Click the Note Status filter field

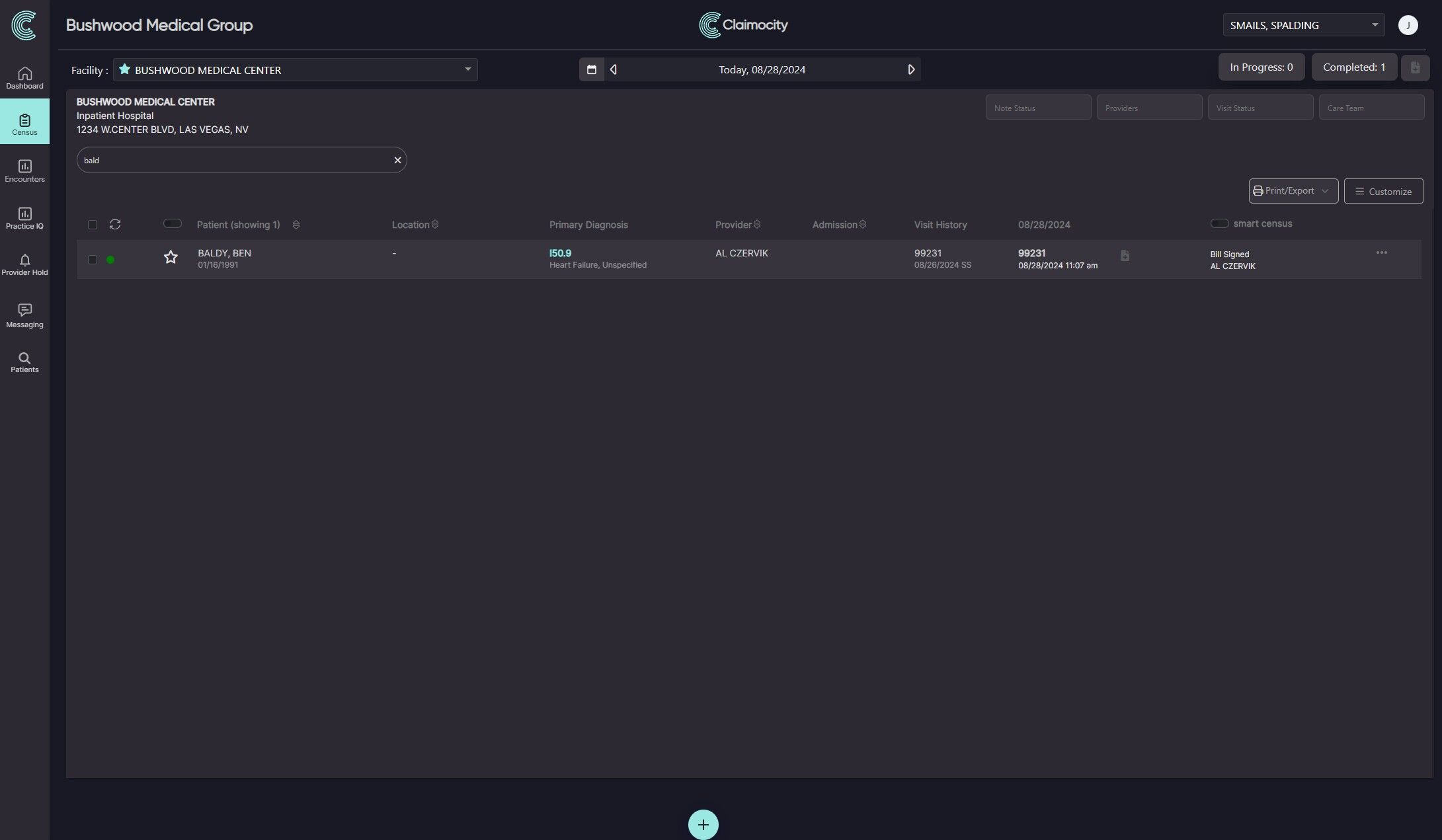[1038, 108]
